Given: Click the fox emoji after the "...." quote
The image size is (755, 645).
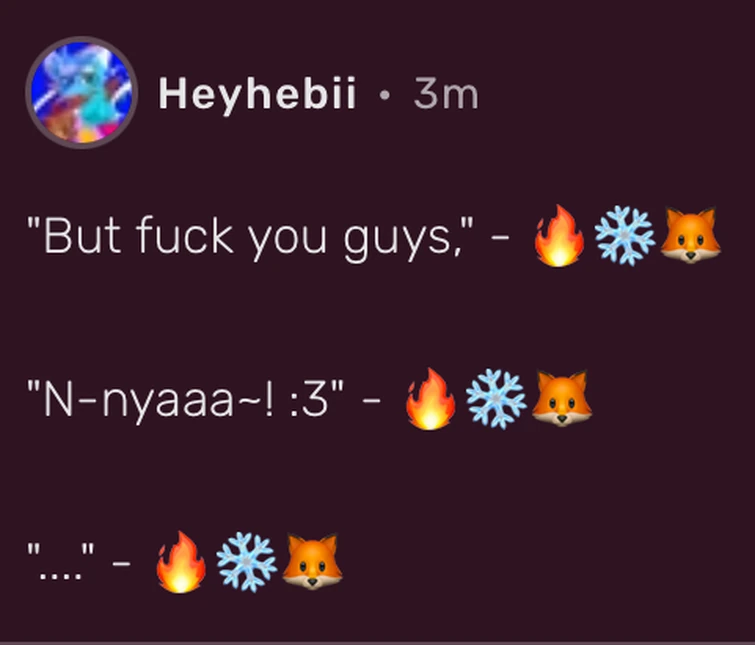Looking at the screenshot, I should pyautogui.click(x=312, y=562).
